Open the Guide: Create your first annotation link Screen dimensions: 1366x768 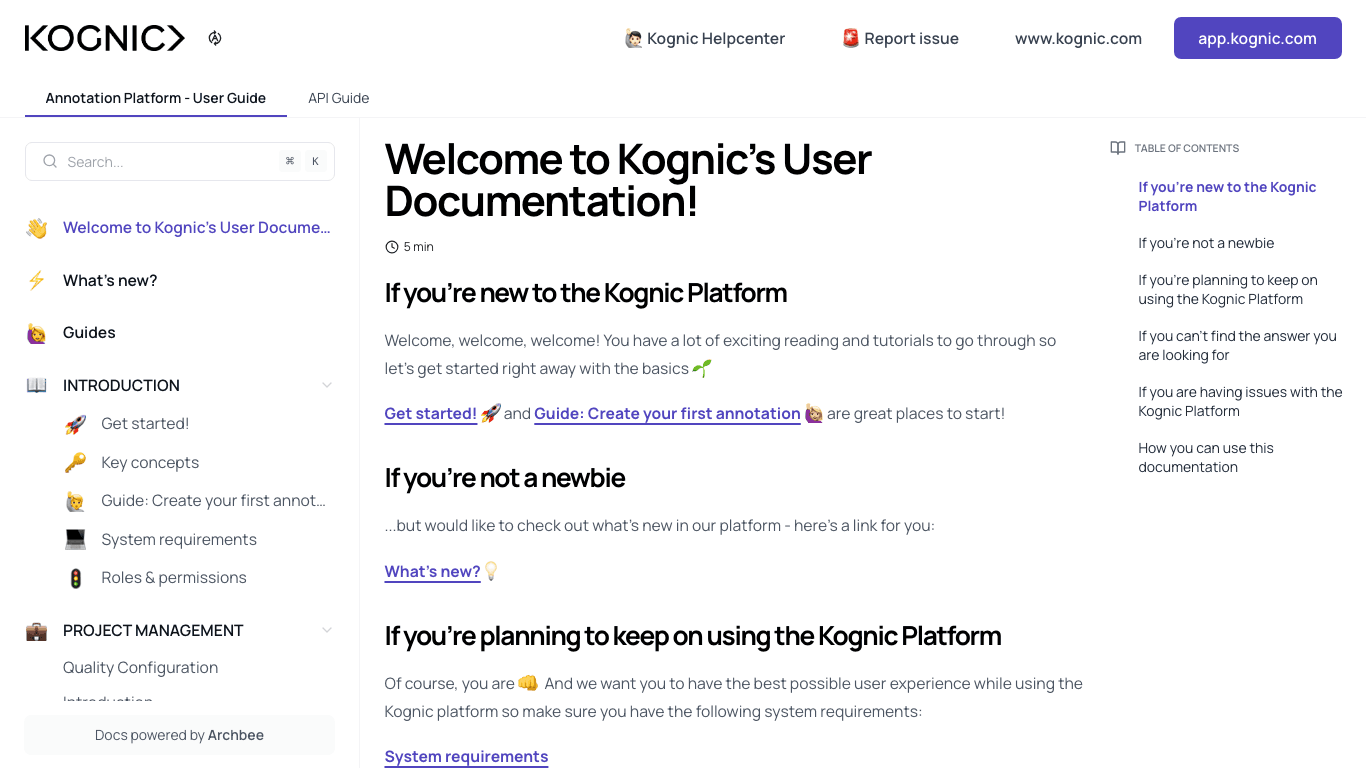click(x=666, y=413)
